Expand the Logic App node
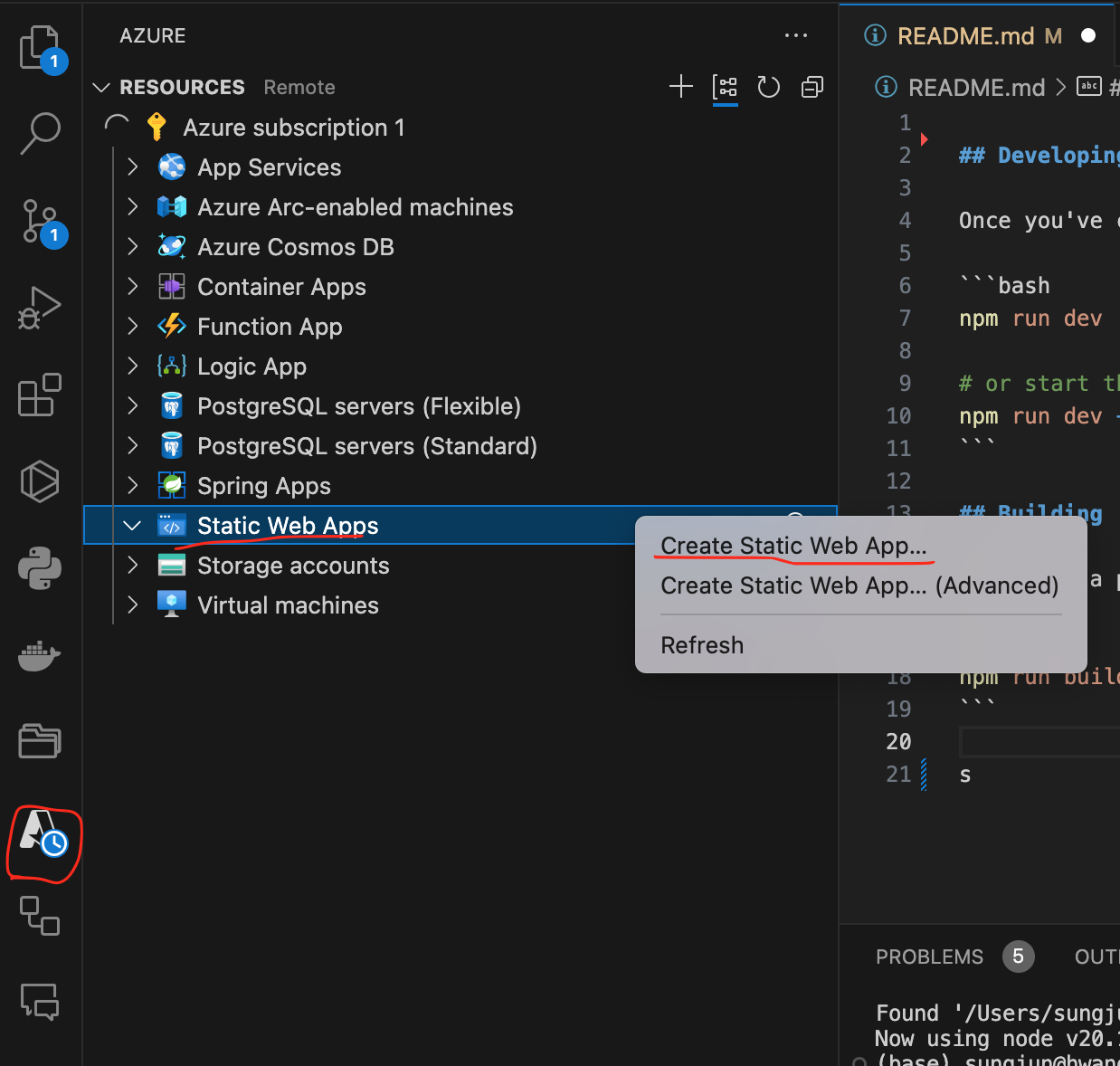Image resolution: width=1120 pixels, height=1066 pixels. coord(133,366)
